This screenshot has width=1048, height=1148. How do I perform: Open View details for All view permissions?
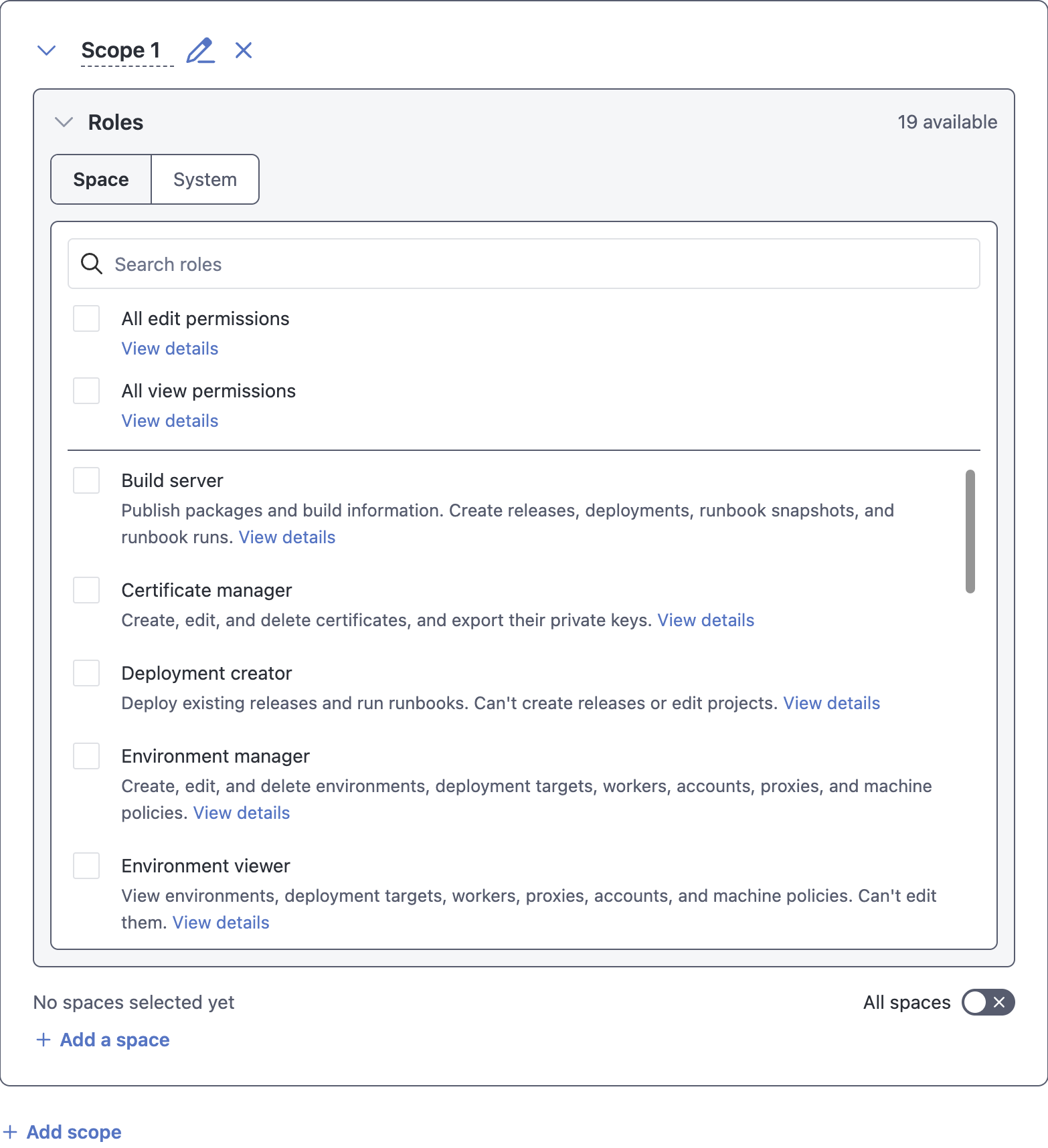click(x=170, y=421)
